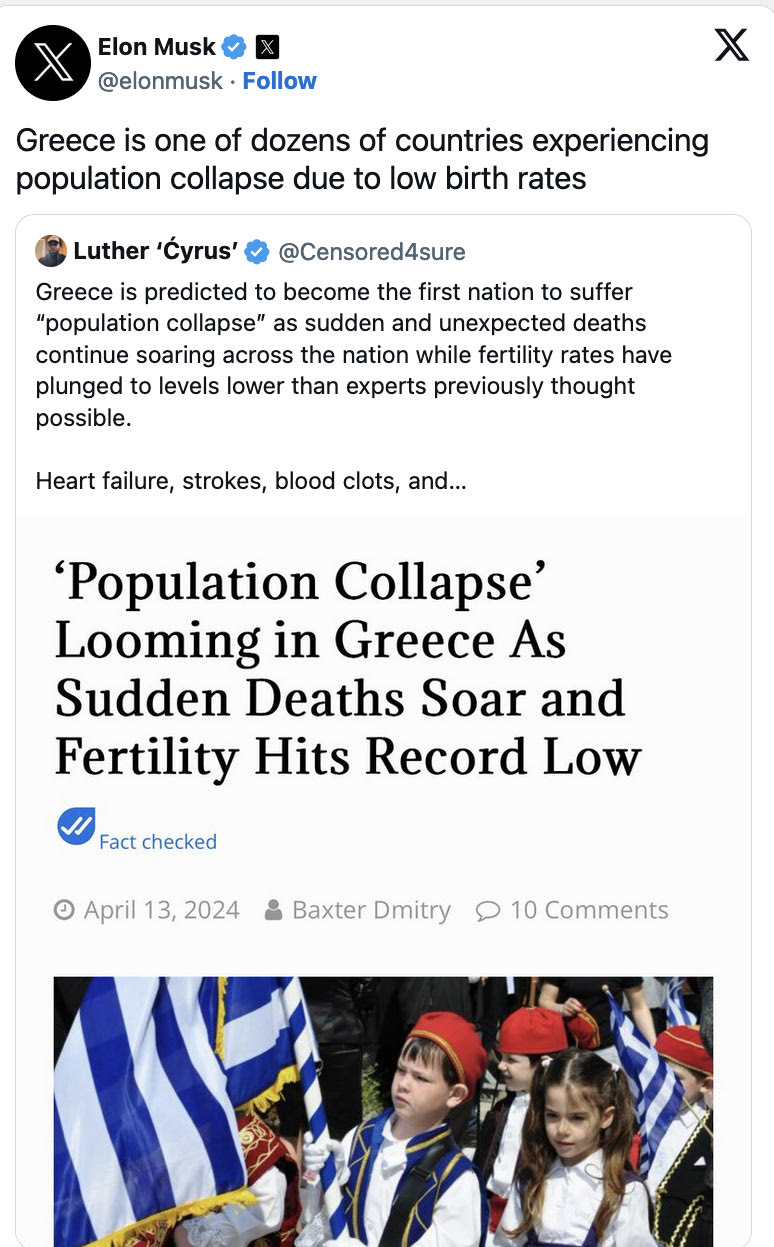The width and height of the screenshot is (774, 1247).
Task: Click the photo of Greek children with flags
Action: [x=383, y=1110]
